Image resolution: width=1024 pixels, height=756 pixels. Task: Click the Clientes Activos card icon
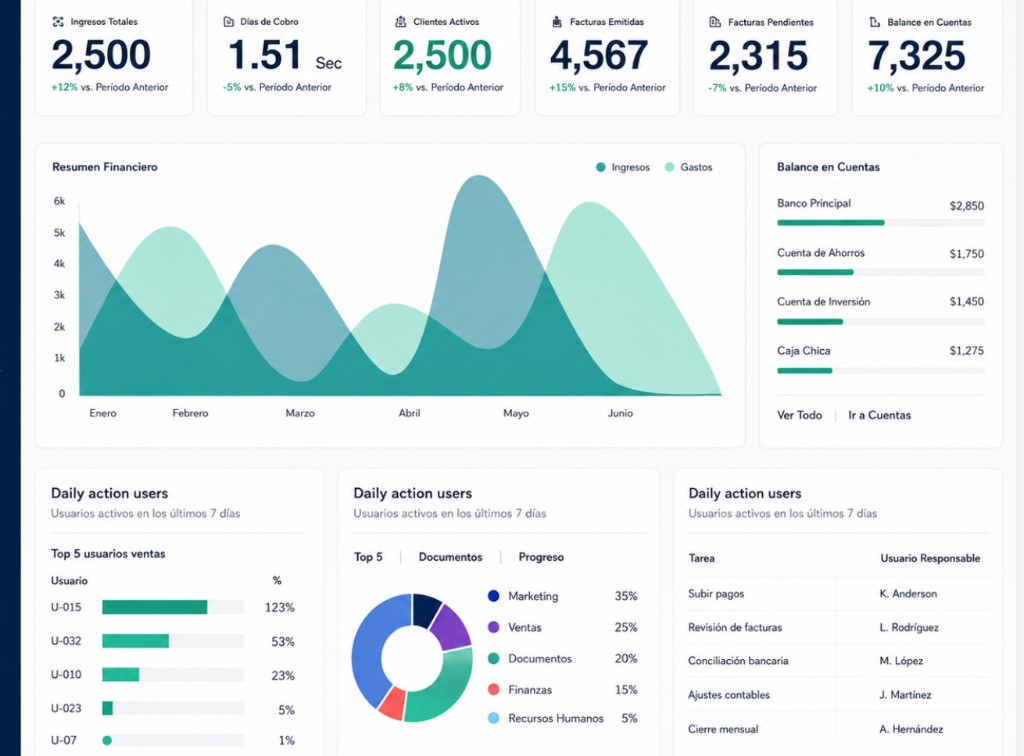pyautogui.click(x=400, y=22)
